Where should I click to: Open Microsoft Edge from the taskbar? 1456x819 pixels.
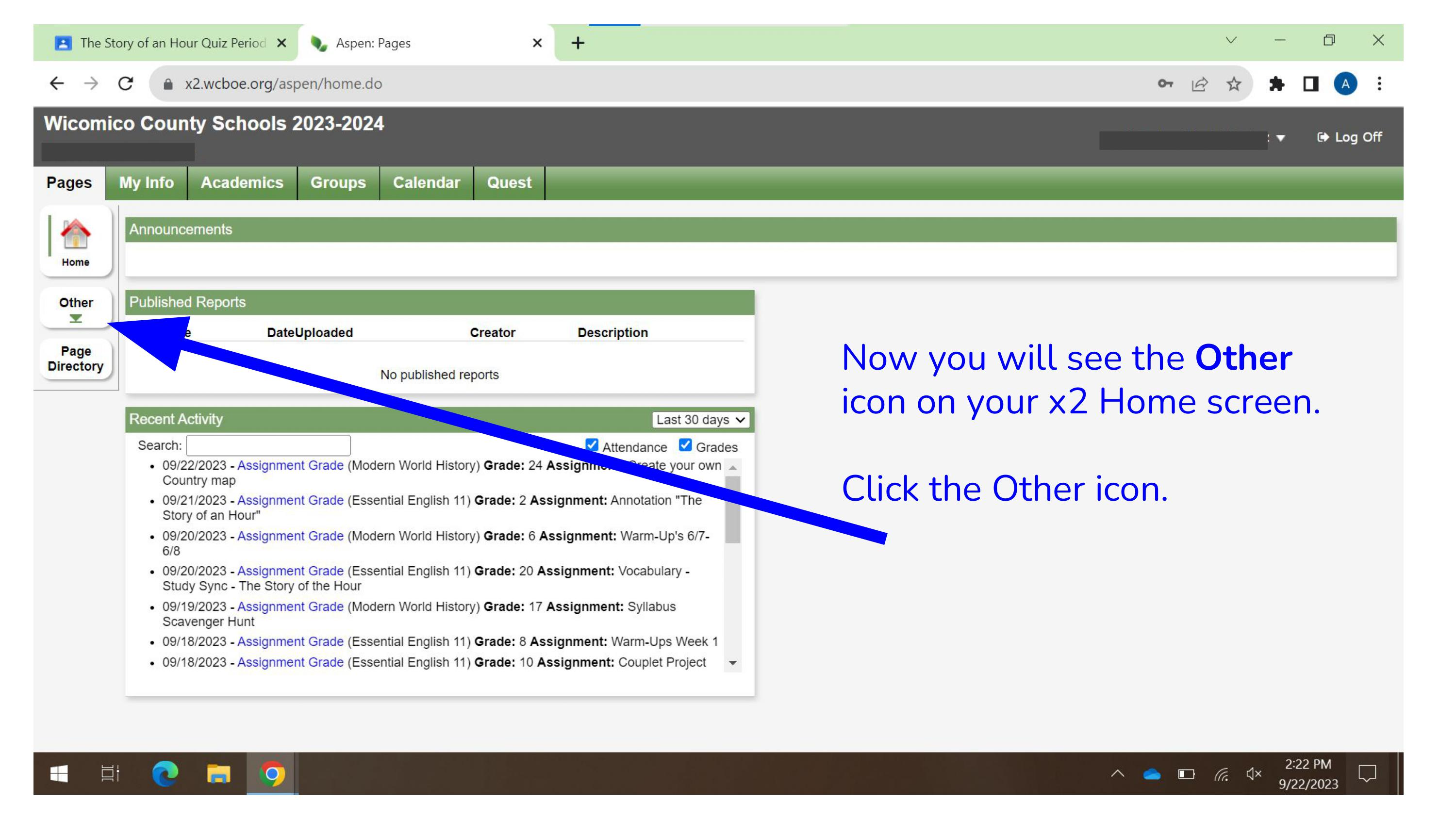point(165,773)
